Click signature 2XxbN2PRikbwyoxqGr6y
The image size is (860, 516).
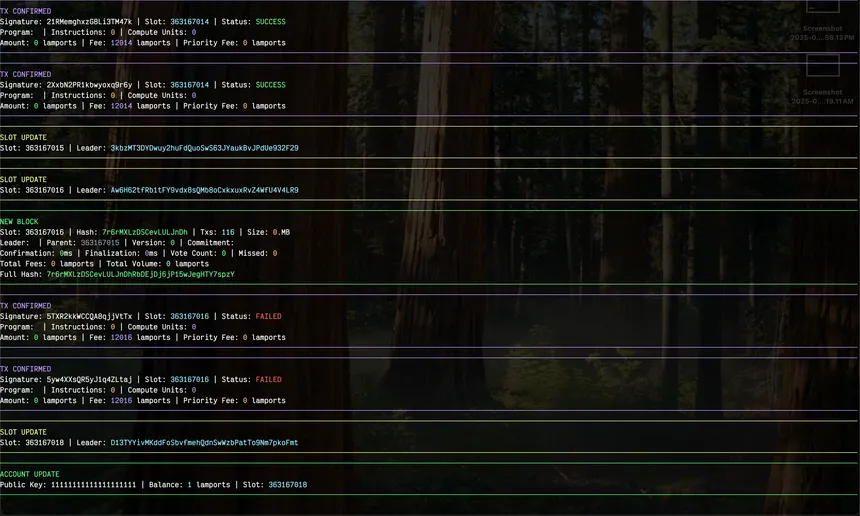(89, 85)
